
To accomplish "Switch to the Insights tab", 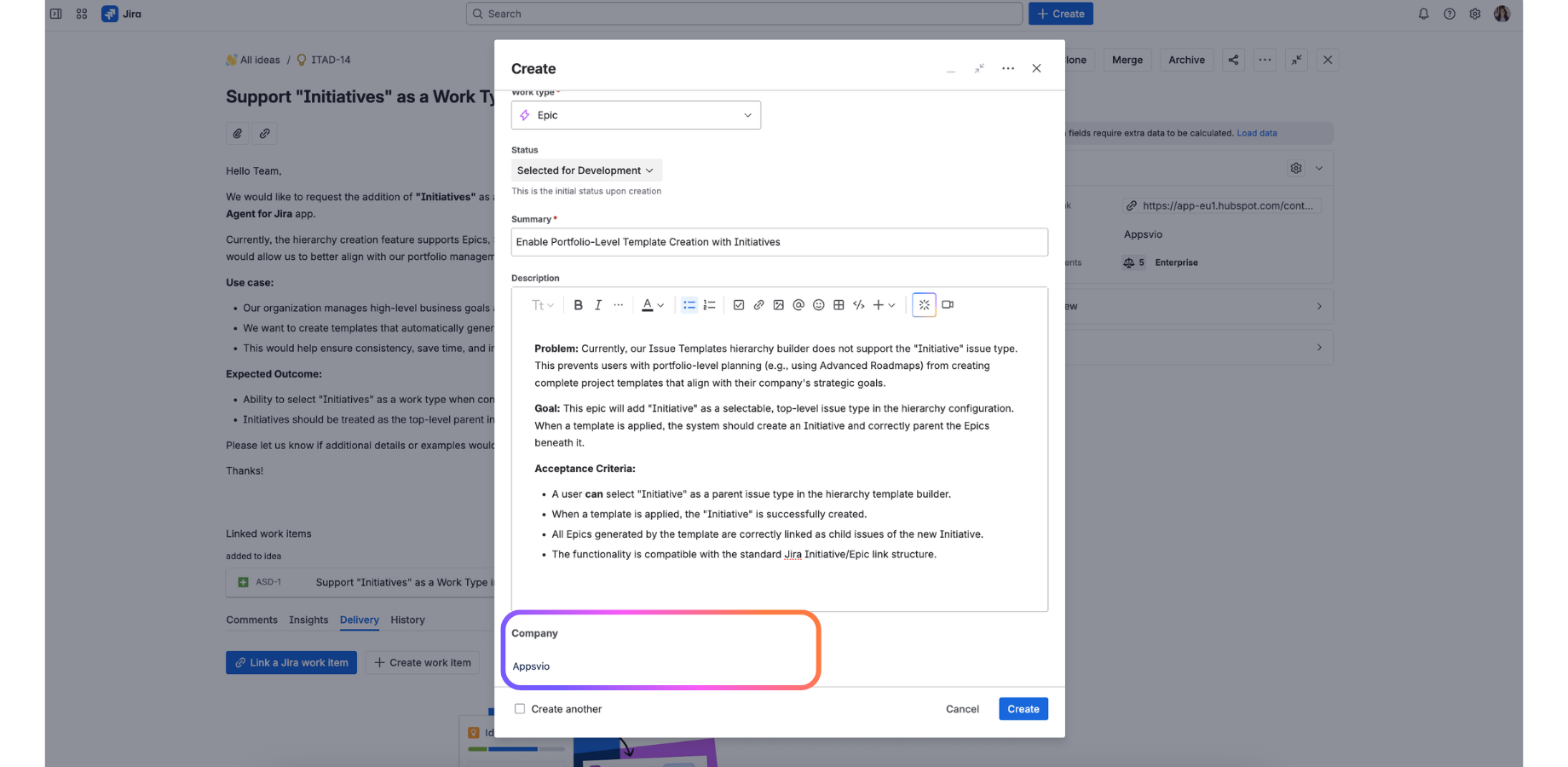I will [x=308, y=620].
